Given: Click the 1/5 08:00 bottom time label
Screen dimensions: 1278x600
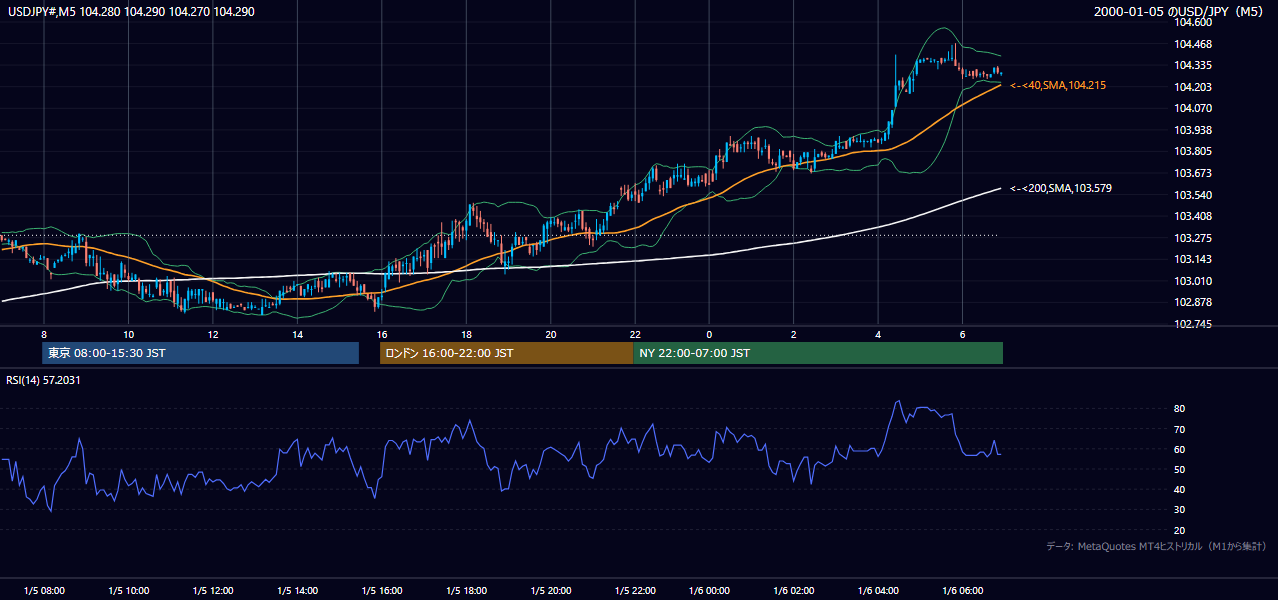Looking at the screenshot, I should pos(44,591).
